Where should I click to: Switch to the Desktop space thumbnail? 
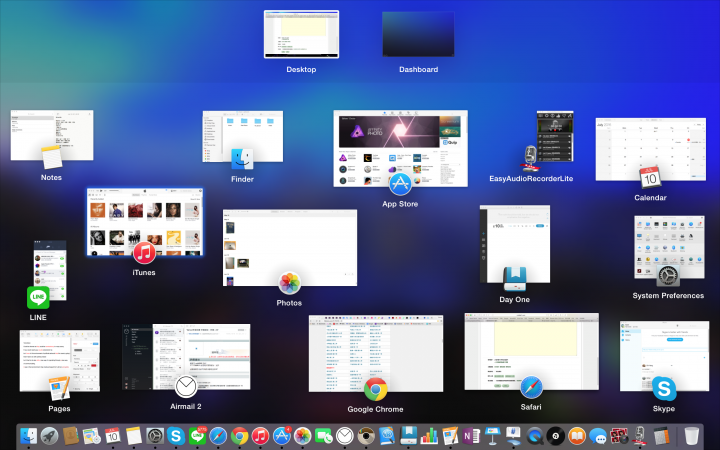click(x=301, y=34)
